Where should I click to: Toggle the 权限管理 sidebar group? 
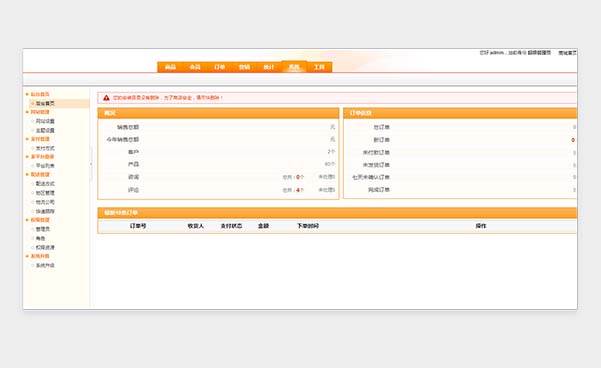(40, 220)
